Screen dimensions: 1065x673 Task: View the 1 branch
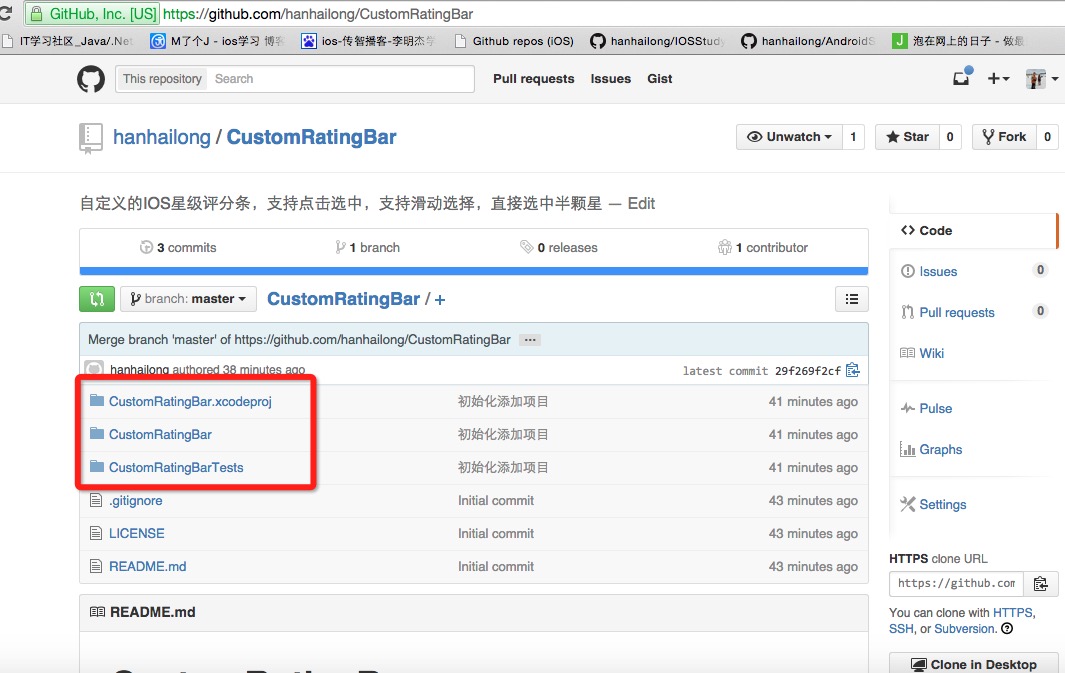click(367, 248)
